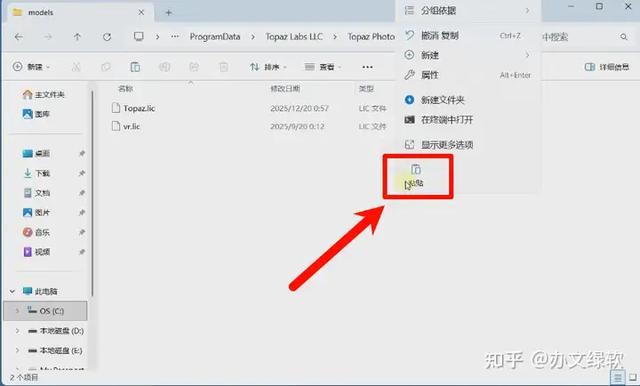Viewport: 640px width, 386px height.
Task: Sort by 类型 column header
Action: (x=366, y=89)
